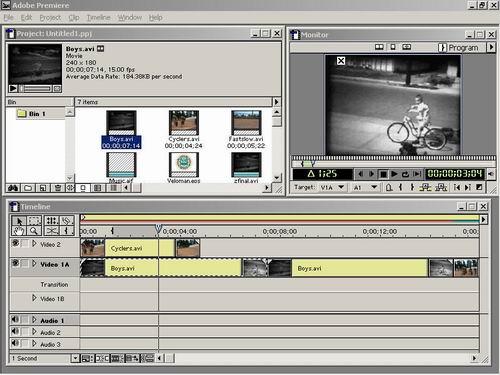
Task: Expand the Video 2 track triangle
Action: tap(34, 244)
